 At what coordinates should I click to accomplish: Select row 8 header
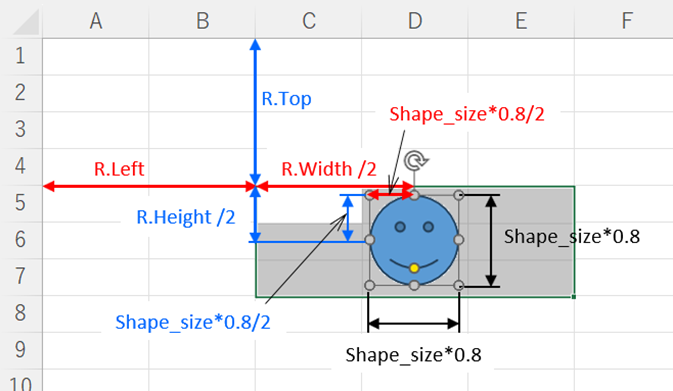tap(21, 313)
